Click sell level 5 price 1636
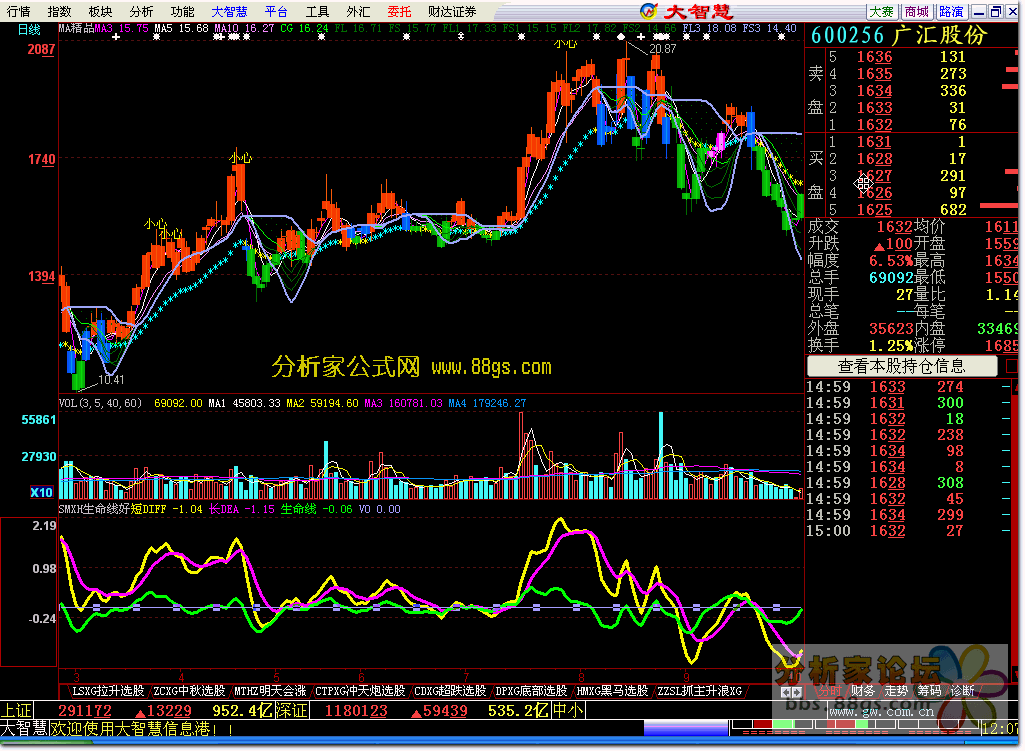 coord(875,57)
